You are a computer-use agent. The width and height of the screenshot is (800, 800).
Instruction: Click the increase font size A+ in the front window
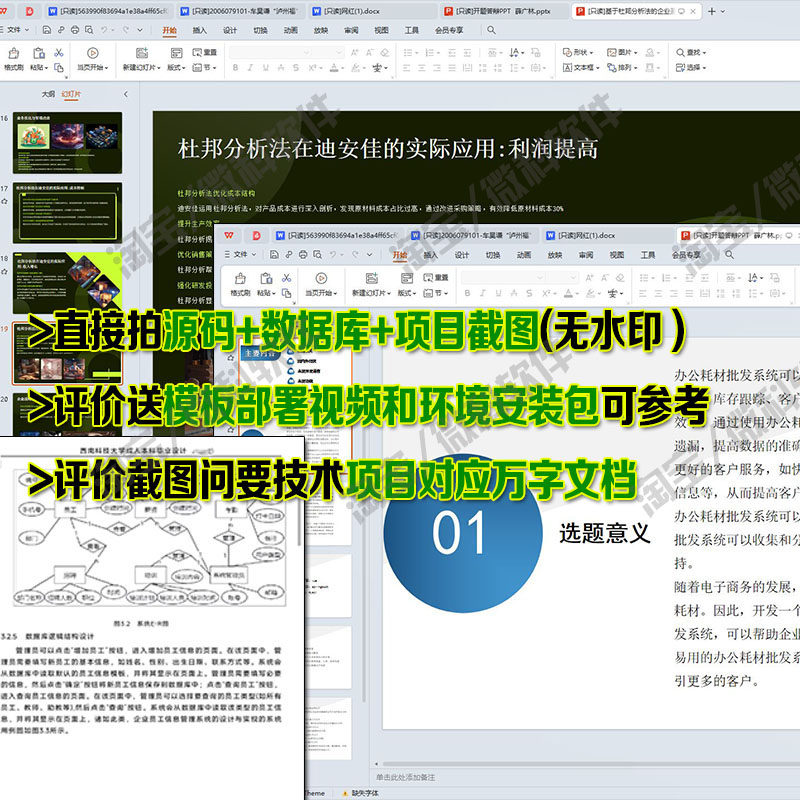coord(589,278)
